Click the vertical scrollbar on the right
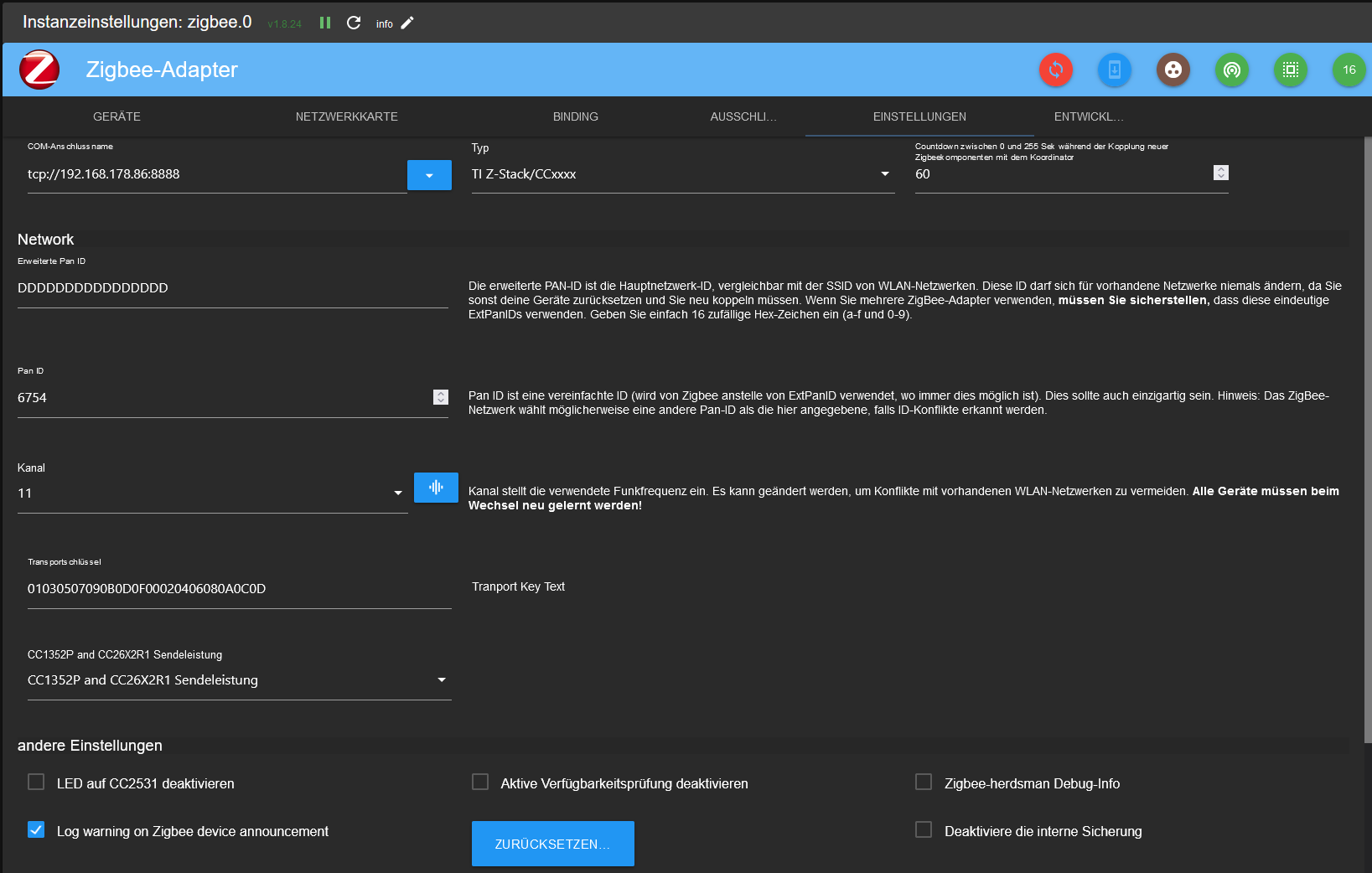This screenshot has height=873, width=1372. point(1368,440)
